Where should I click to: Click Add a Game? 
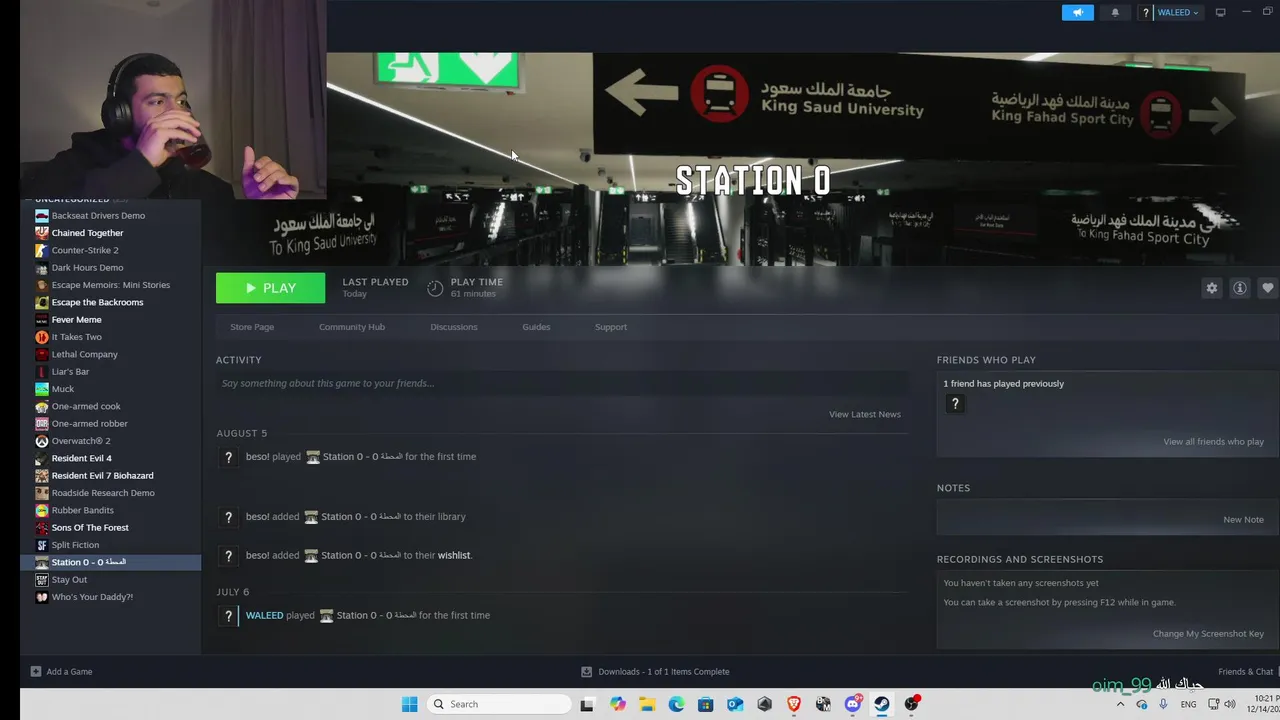(61, 672)
